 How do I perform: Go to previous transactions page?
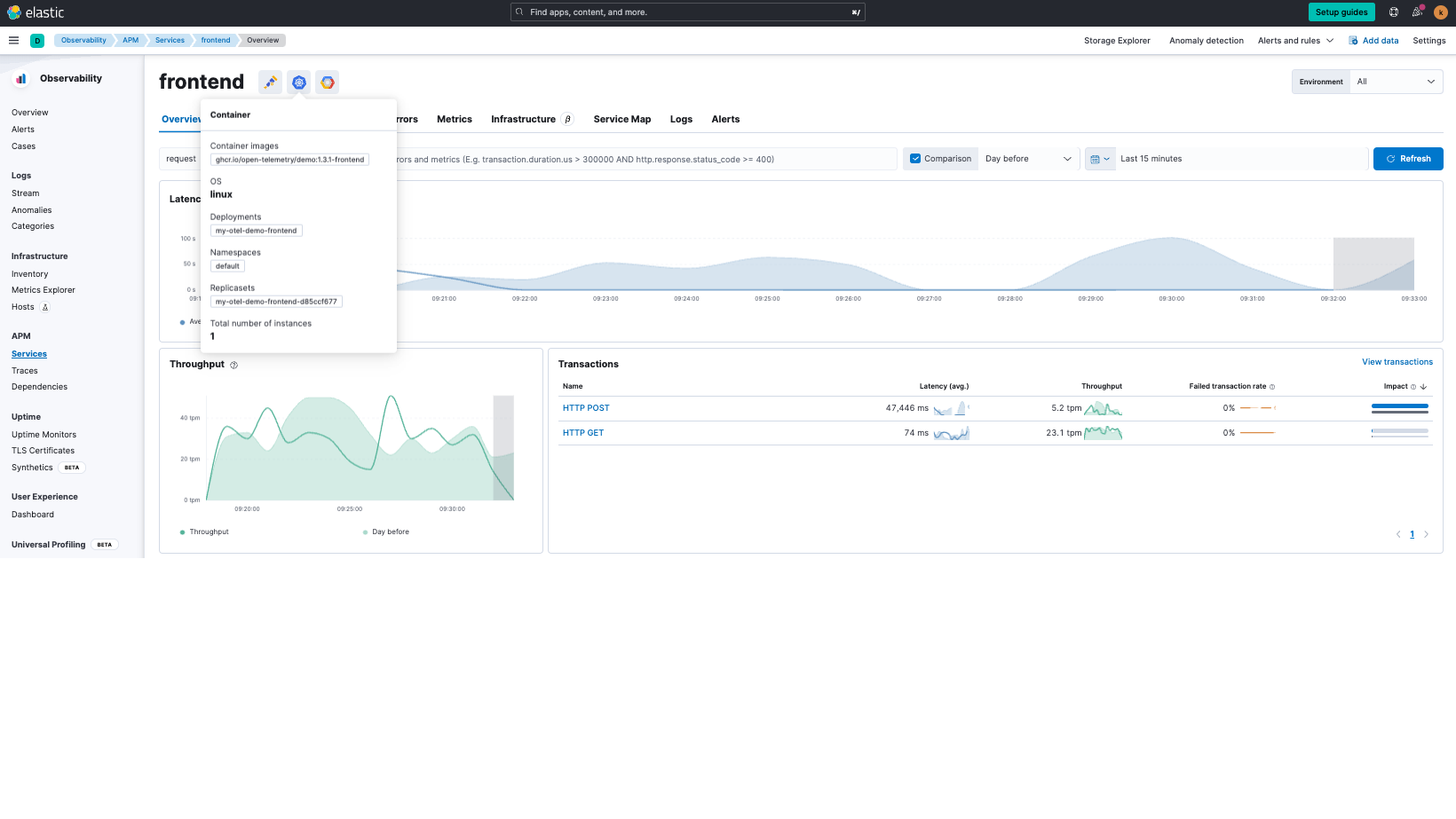[x=1398, y=534]
